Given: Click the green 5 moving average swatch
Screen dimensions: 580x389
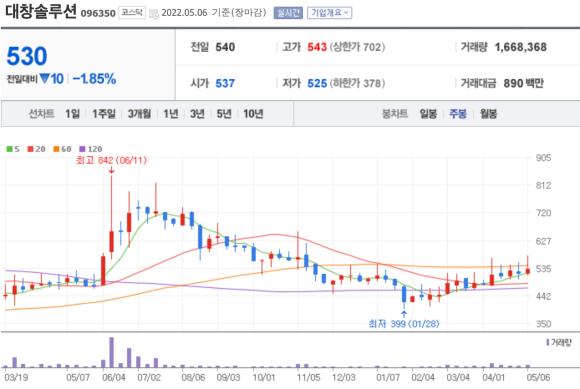Looking at the screenshot, I should click(9, 149).
